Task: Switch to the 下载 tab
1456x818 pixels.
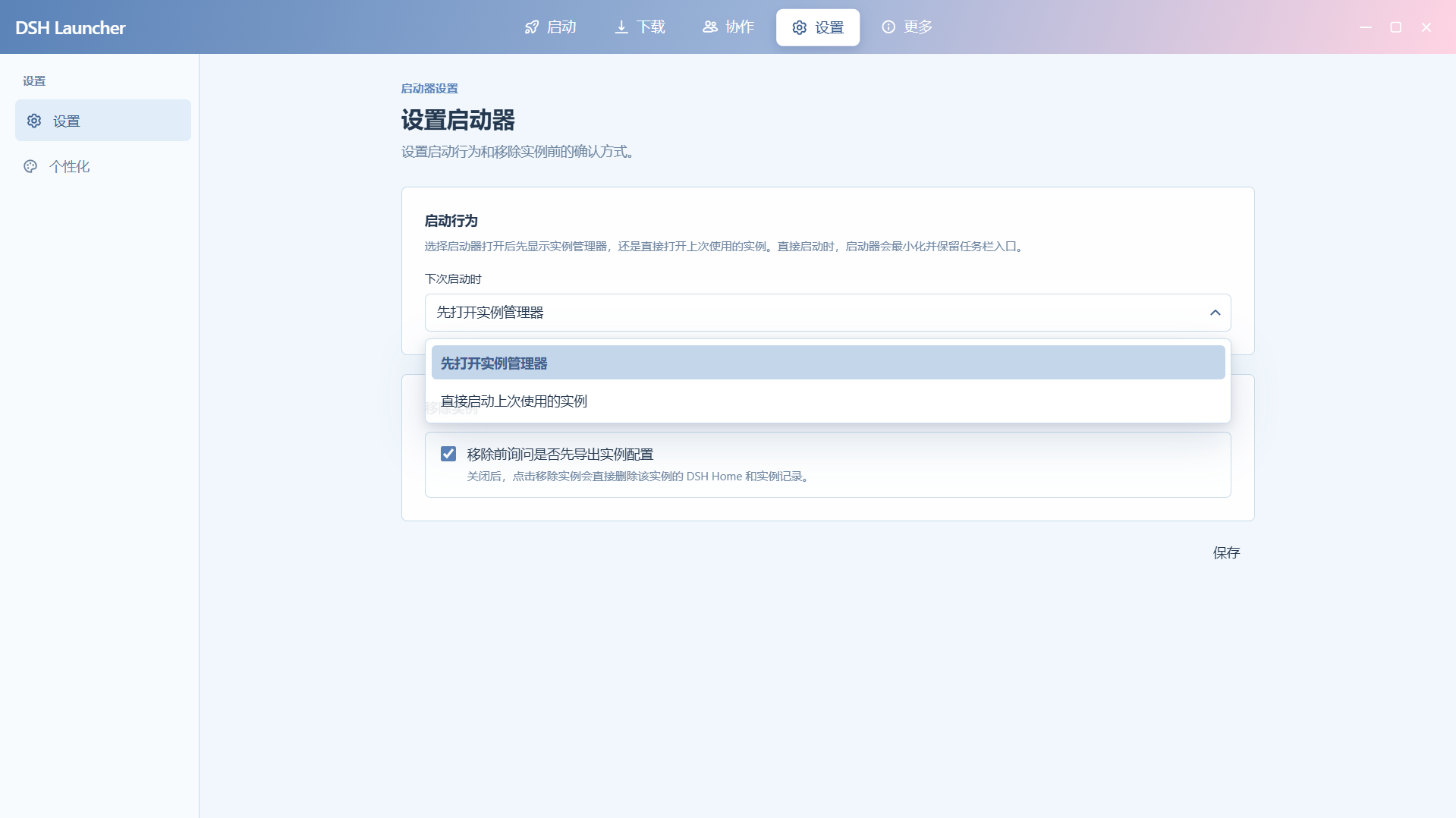Action: (x=640, y=27)
